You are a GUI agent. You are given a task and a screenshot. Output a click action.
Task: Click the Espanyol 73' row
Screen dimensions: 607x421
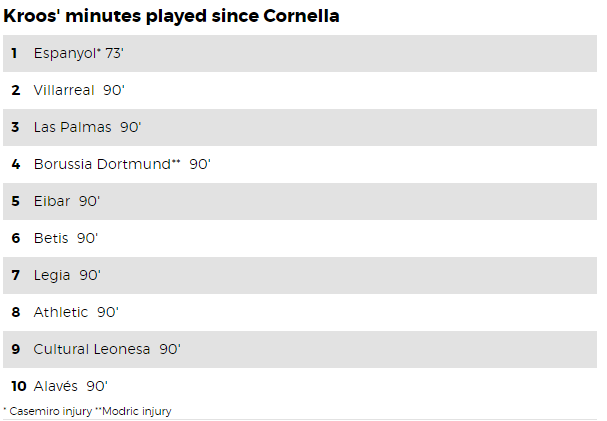click(x=300, y=53)
